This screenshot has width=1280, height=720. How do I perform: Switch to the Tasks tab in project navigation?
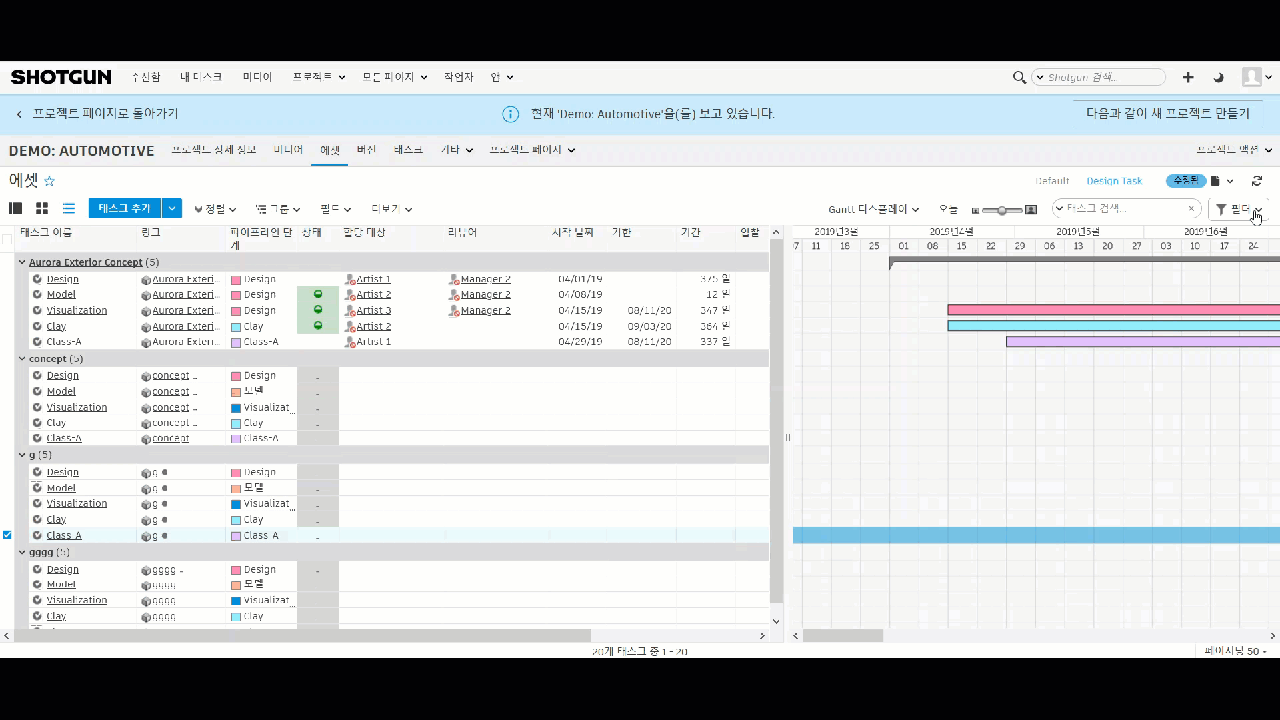coord(409,150)
